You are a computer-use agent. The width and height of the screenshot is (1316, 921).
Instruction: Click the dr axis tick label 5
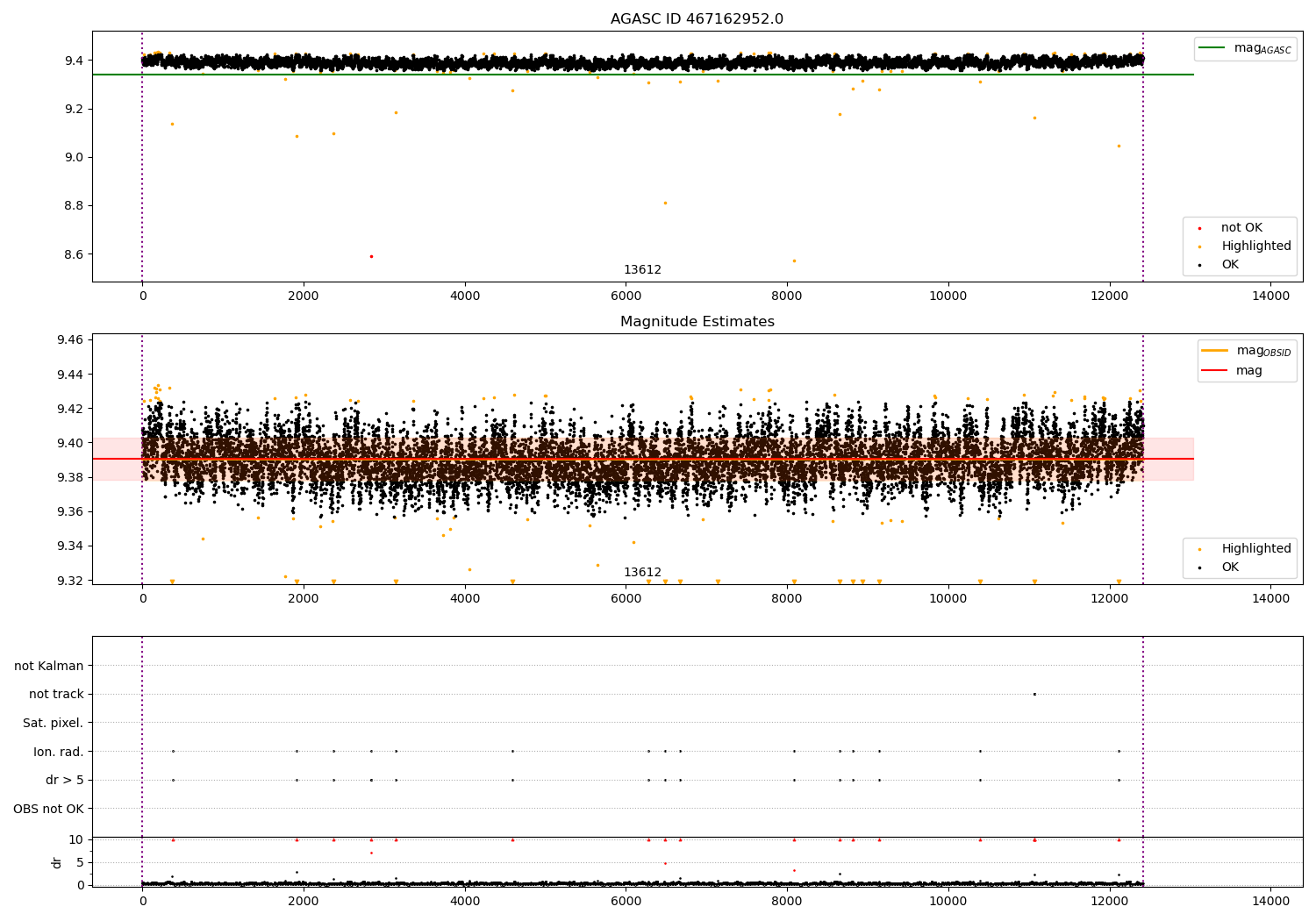[80, 862]
